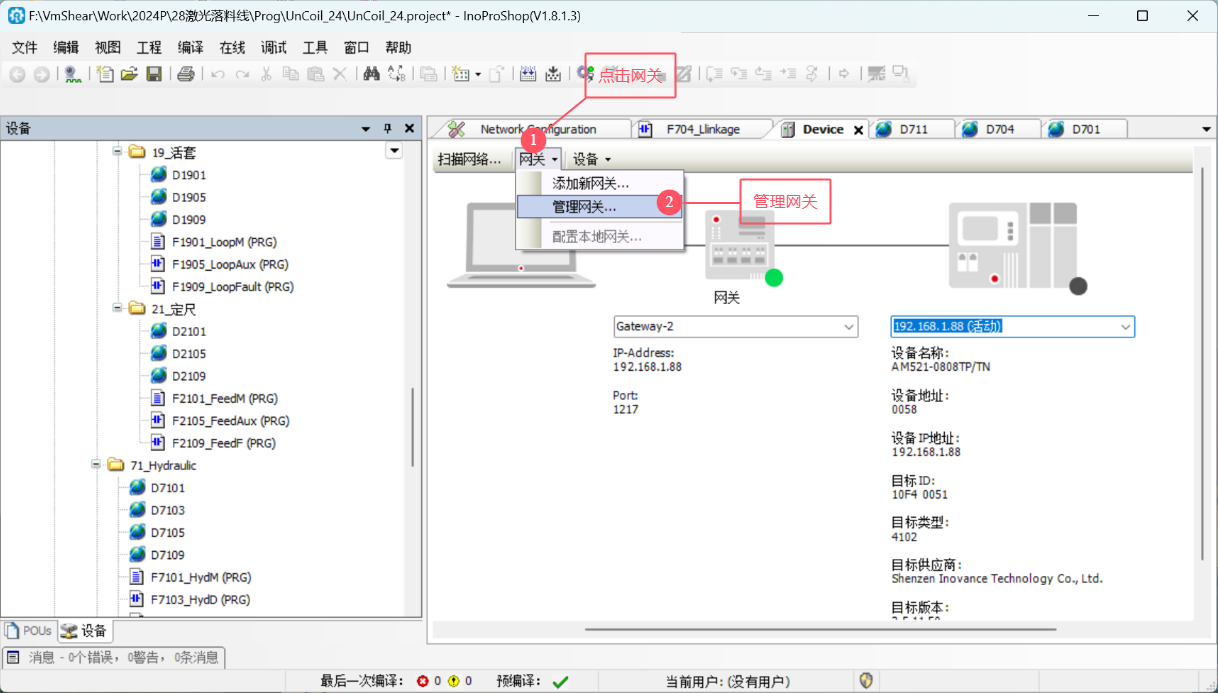
Task: Click the build/compile toolbar icon
Action: [x=528, y=74]
